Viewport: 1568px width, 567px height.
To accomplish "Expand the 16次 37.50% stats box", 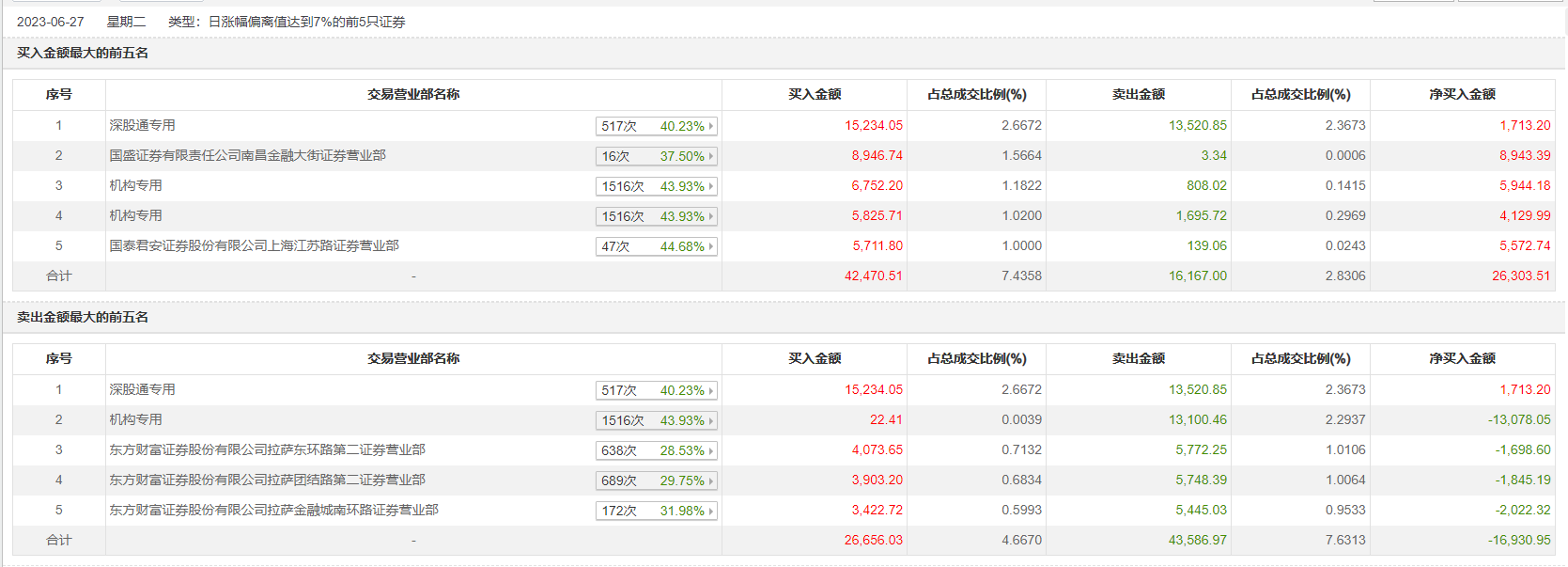I will tap(656, 156).
